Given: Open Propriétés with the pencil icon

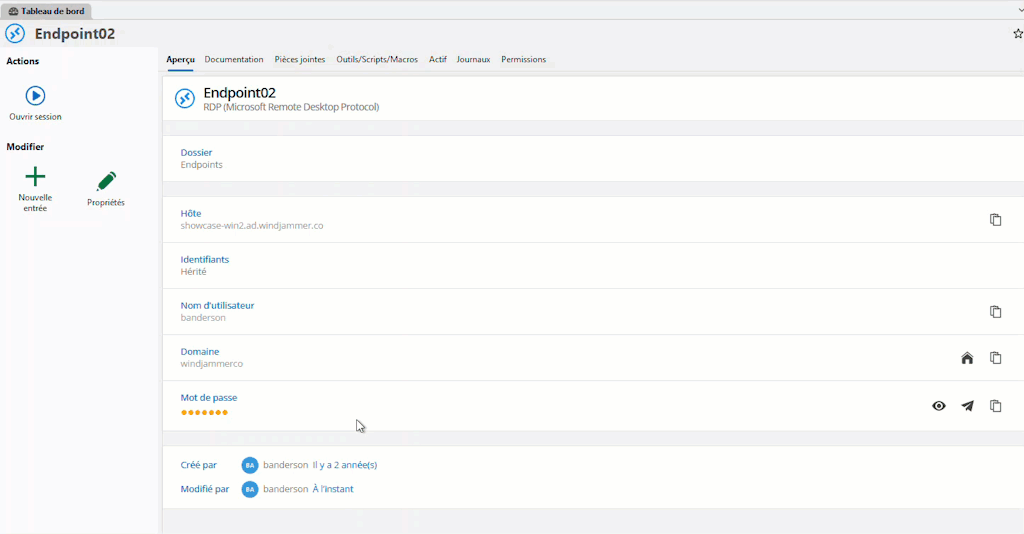Looking at the screenshot, I should (x=106, y=181).
